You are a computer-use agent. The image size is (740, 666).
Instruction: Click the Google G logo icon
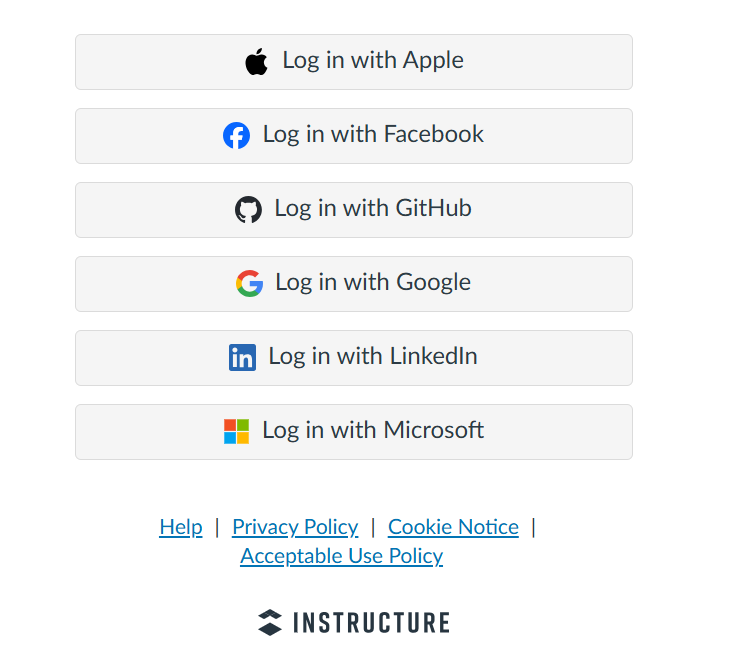click(x=249, y=283)
